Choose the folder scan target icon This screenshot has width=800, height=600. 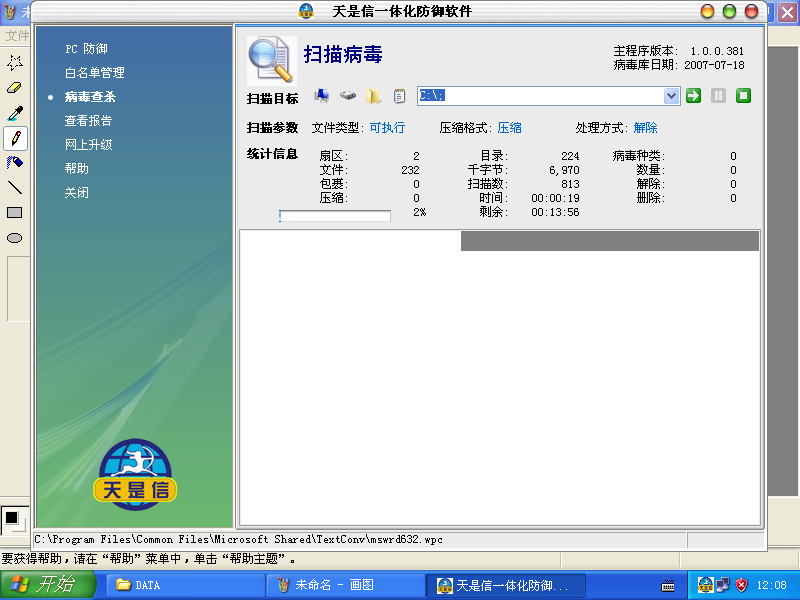pos(373,95)
